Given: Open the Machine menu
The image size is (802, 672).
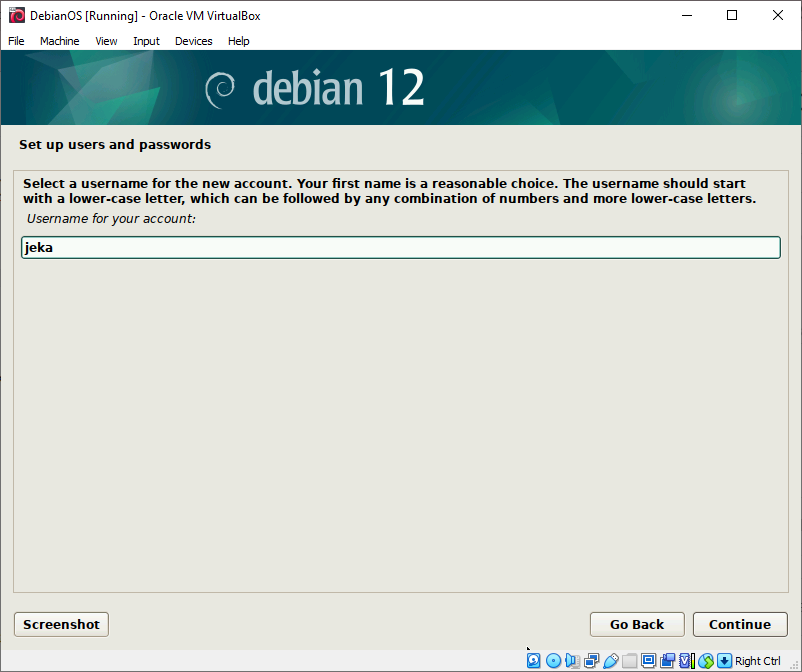Looking at the screenshot, I should (59, 41).
